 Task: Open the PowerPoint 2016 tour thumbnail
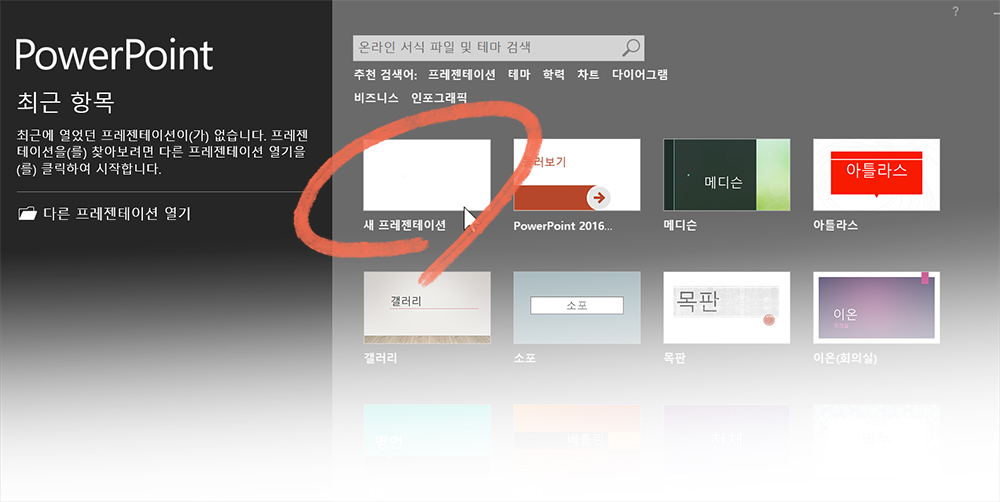click(577, 175)
